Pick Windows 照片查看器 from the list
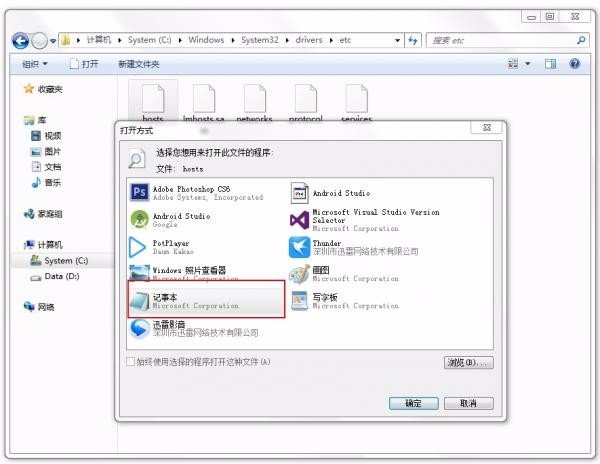Image resolution: width=600 pixels, height=464 pixels. point(207,273)
